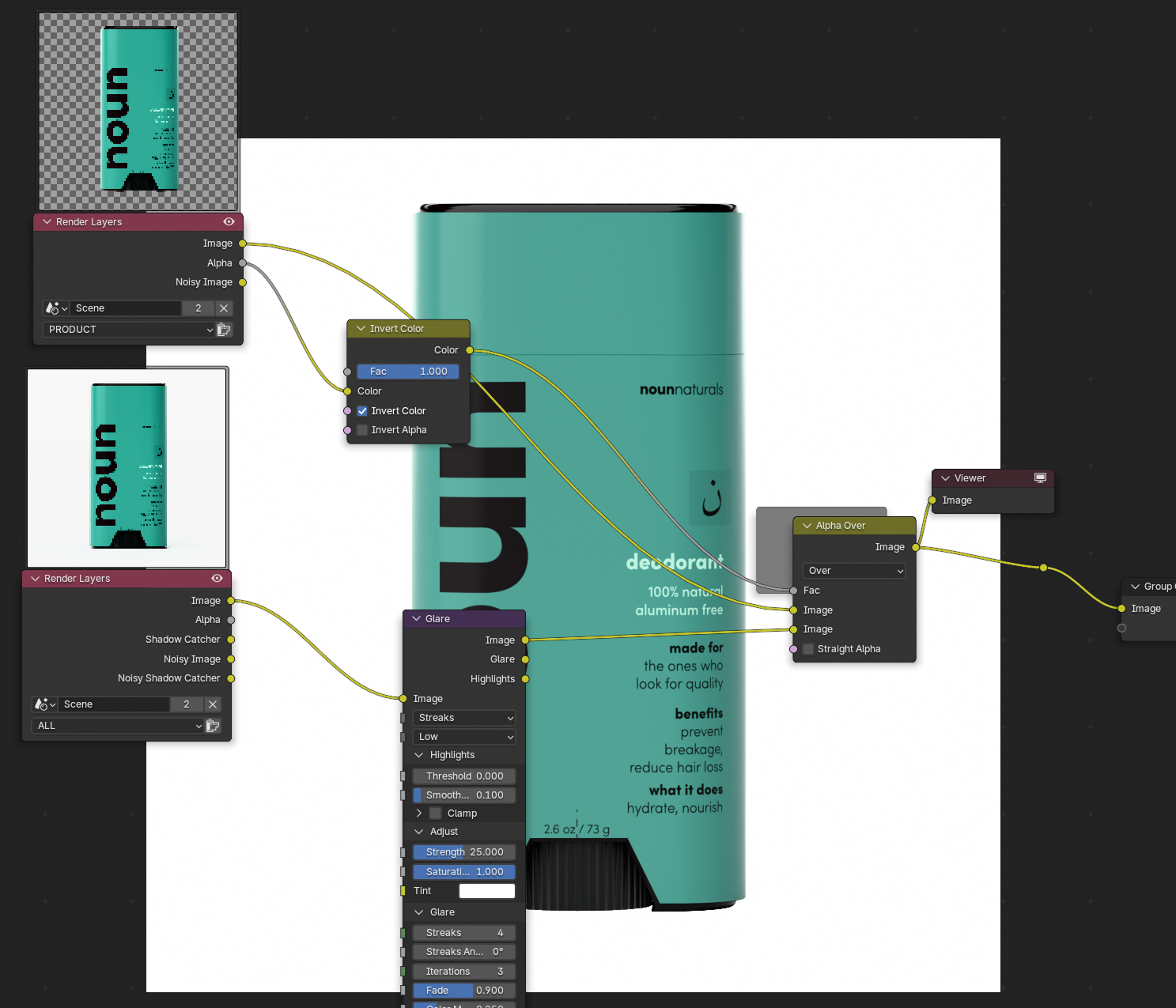The height and width of the screenshot is (1008, 1176).
Task: Click the Fac slider in Invert Color node
Action: [408, 372]
